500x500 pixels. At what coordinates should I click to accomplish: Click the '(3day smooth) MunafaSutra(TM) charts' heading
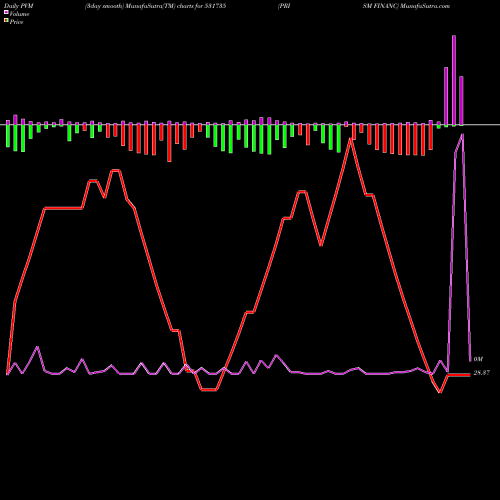[x=139, y=6]
